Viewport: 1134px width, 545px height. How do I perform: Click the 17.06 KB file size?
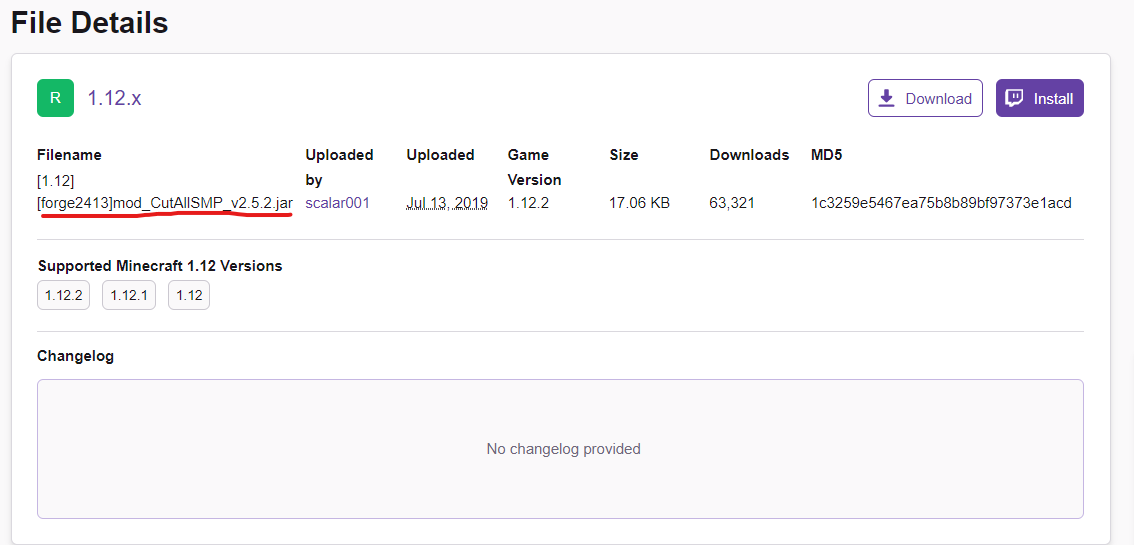(639, 203)
